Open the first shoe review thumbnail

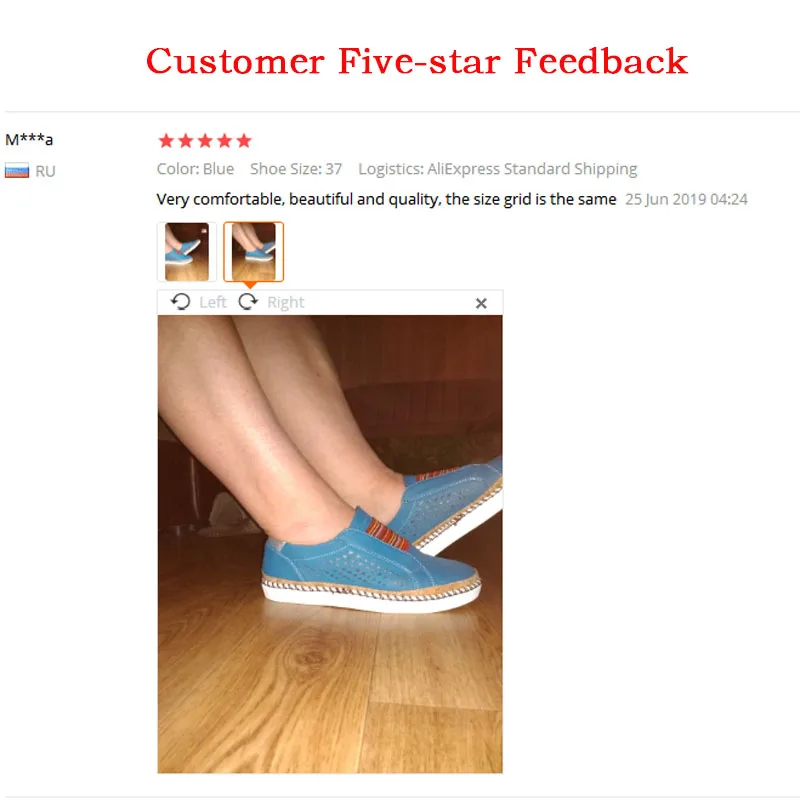(187, 252)
